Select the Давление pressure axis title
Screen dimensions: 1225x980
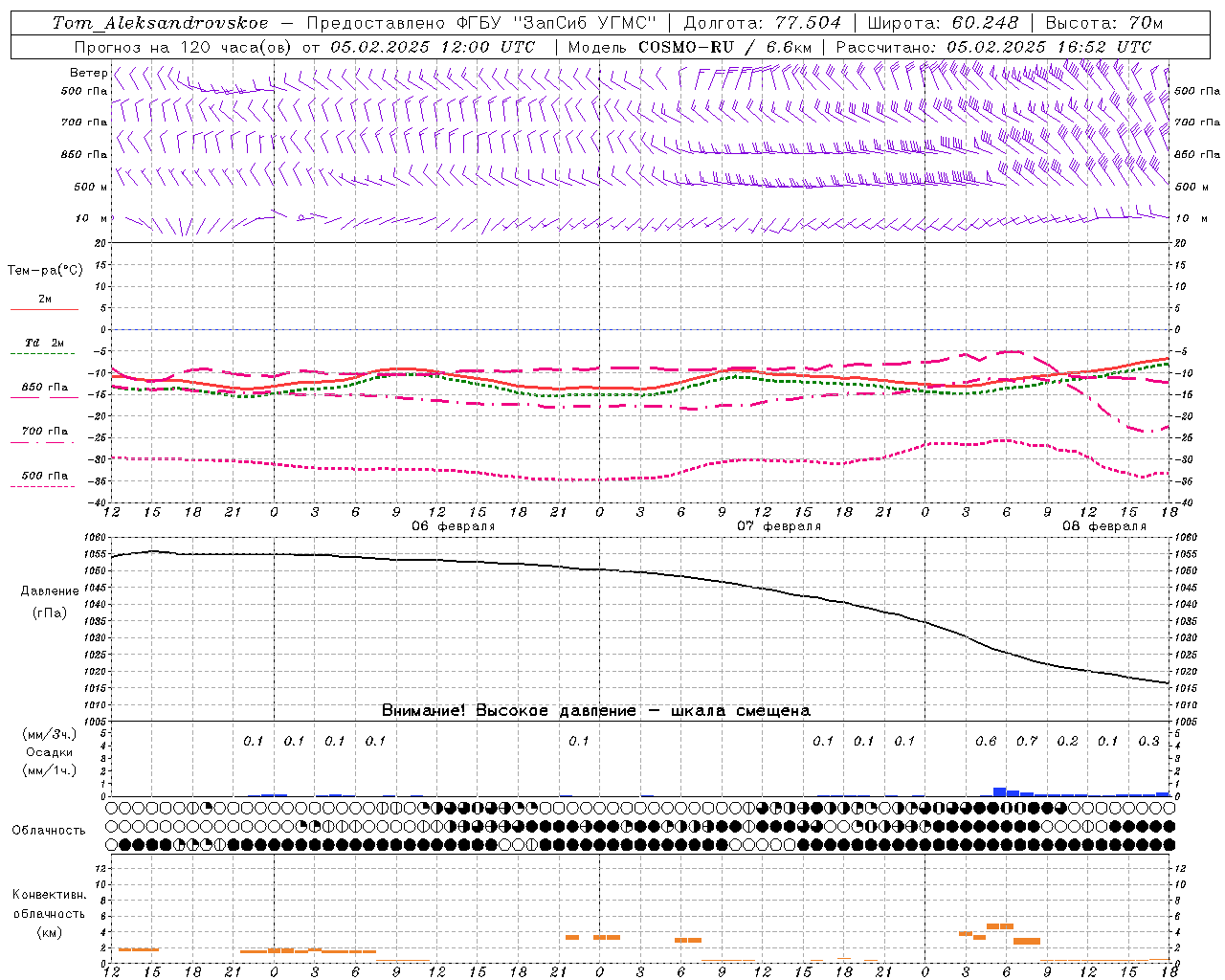[50, 591]
